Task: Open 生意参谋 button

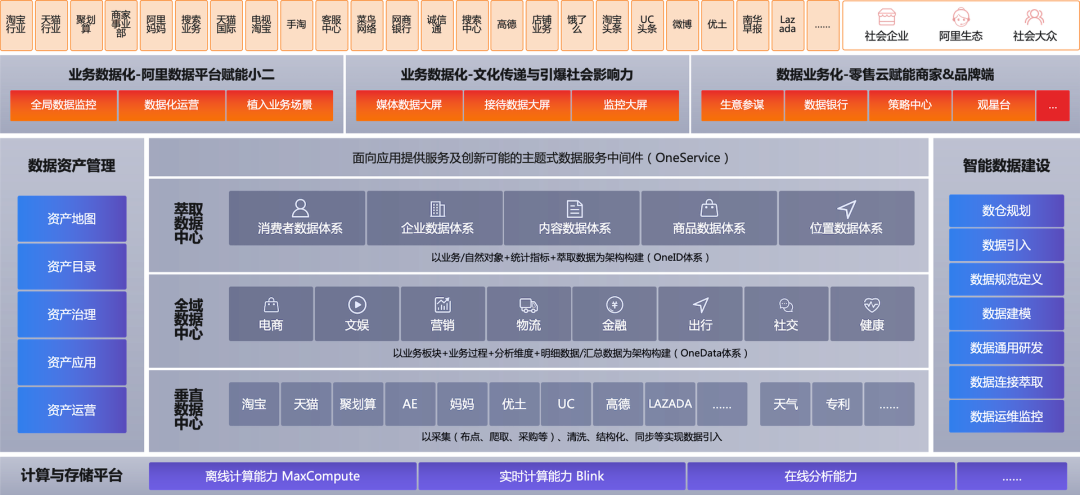Action: click(x=742, y=105)
